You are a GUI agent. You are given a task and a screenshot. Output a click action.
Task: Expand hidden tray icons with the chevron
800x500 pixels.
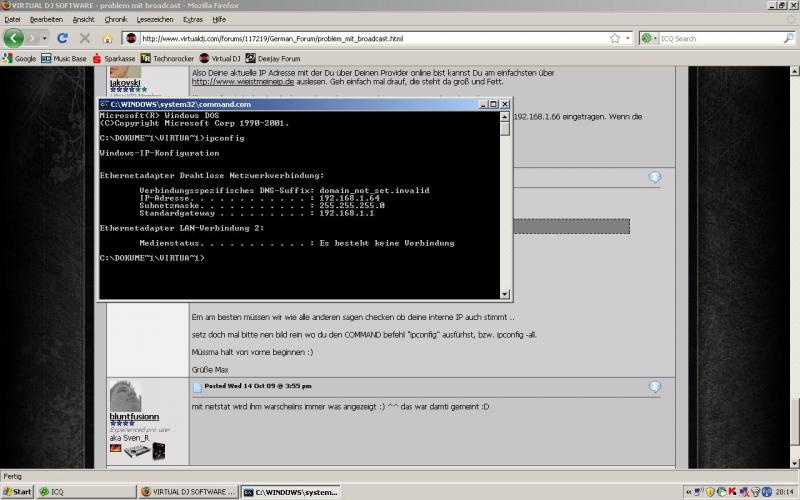[688, 492]
